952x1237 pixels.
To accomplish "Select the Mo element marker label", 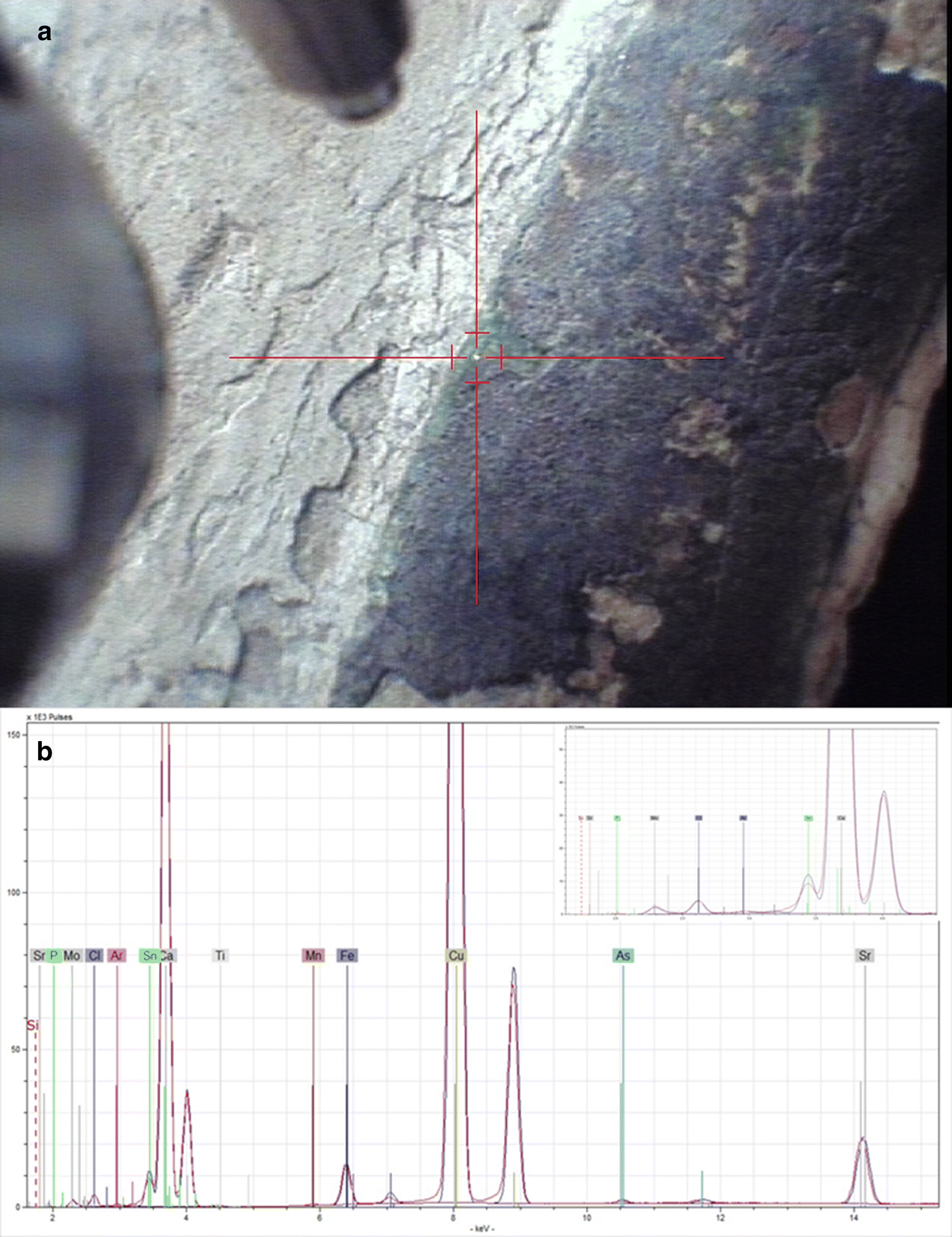I will pos(72,956).
